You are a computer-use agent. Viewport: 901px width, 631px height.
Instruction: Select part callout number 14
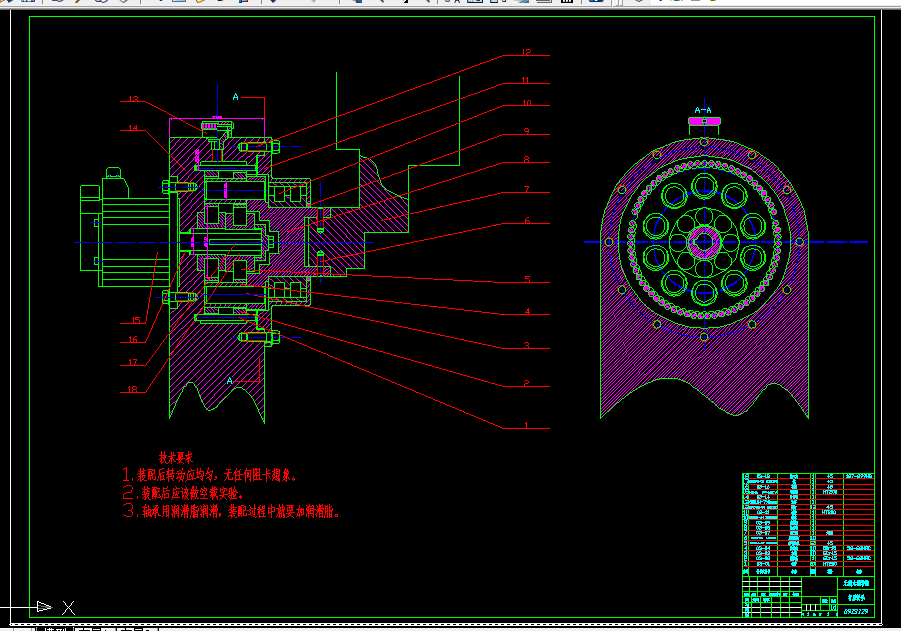point(133,128)
